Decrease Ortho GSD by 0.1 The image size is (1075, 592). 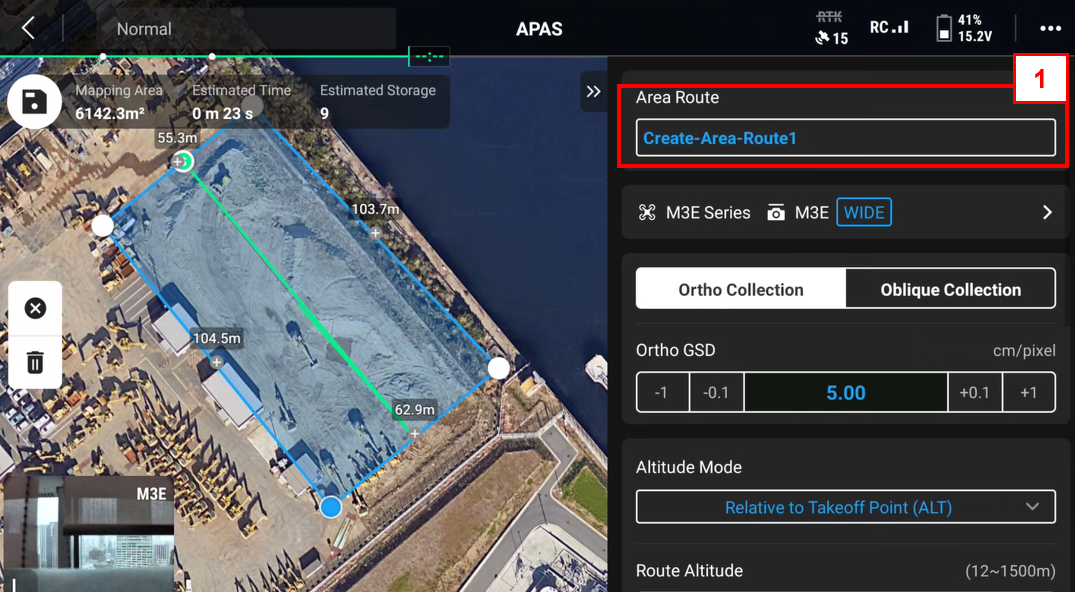(716, 392)
